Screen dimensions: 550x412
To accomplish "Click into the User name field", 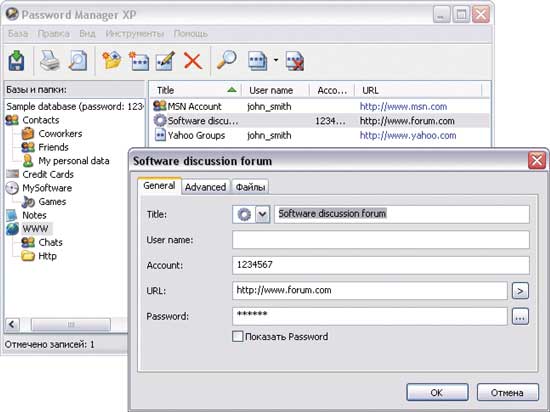I will coord(381,240).
